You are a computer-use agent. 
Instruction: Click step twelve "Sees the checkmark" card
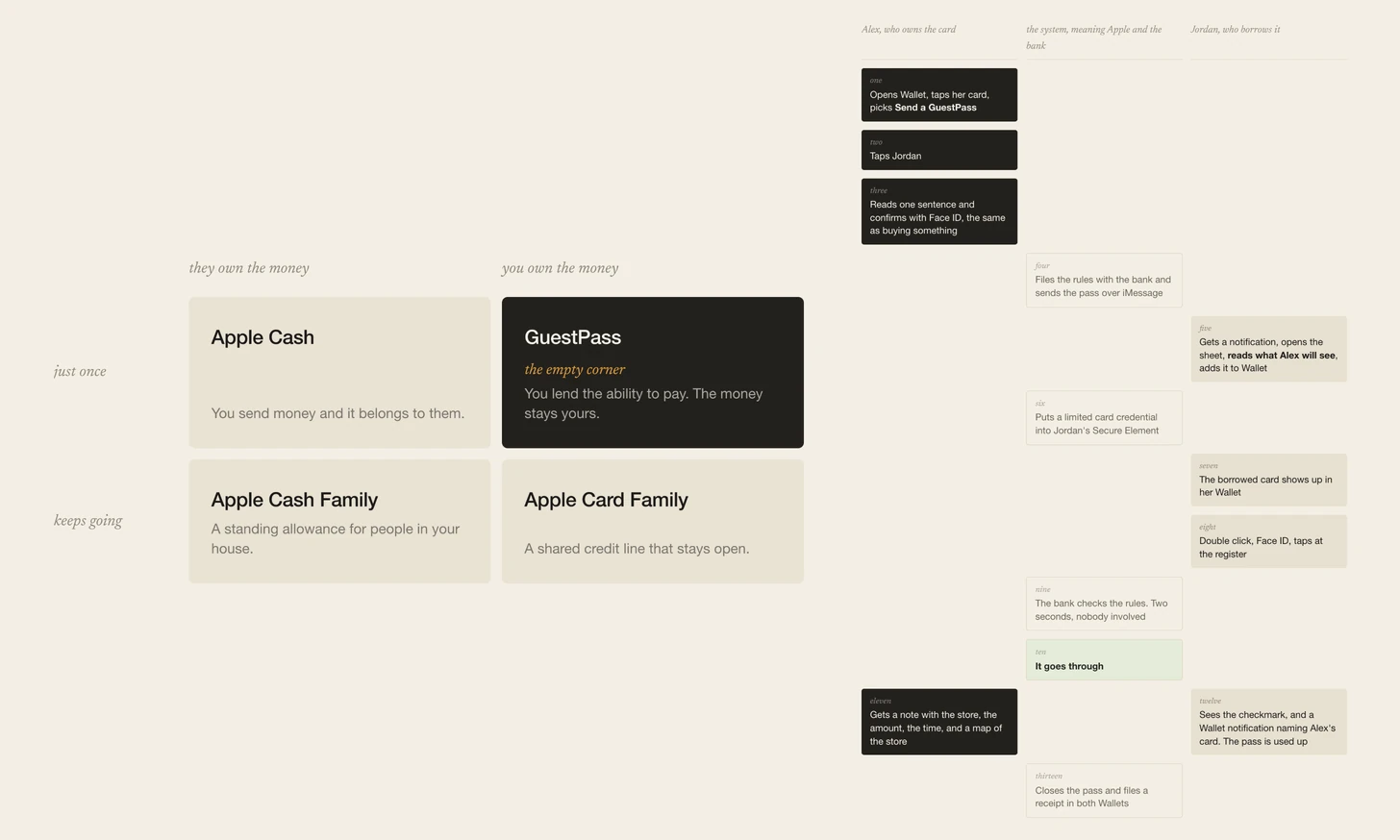1269,722
